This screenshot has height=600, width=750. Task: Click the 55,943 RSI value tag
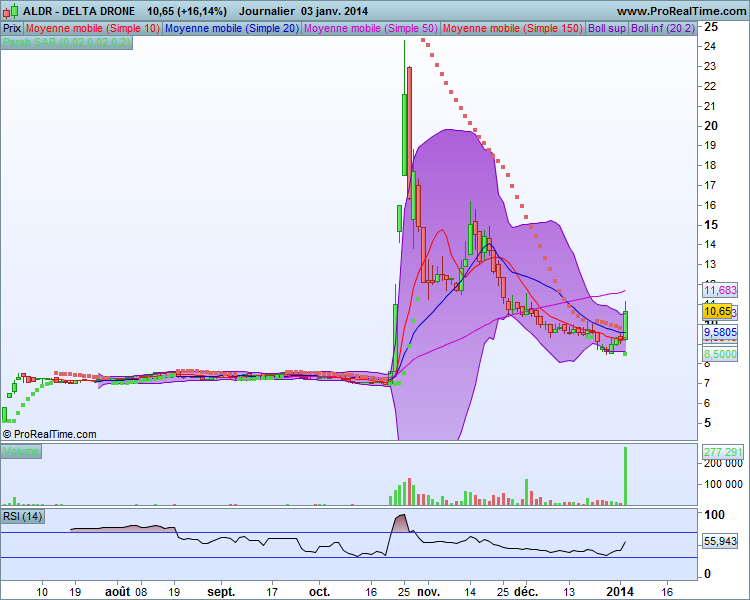pyautogui.click(x=720, y=541)
